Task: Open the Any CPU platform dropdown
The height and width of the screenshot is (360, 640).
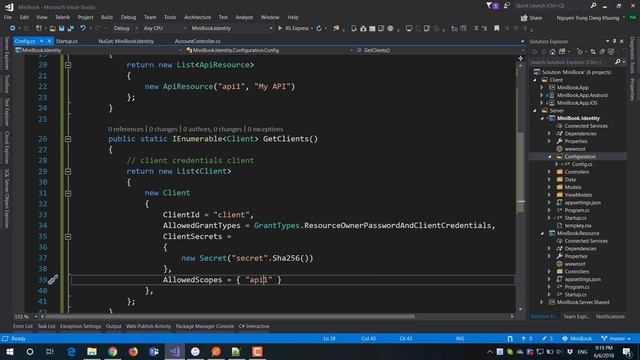Action: [x=164, y=28]
